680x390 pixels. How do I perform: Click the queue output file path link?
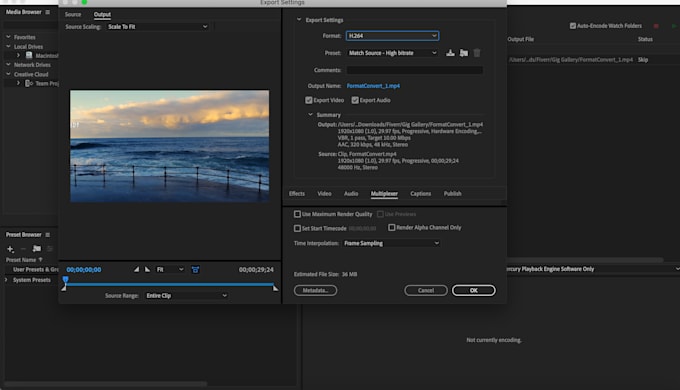pos(571,60)
